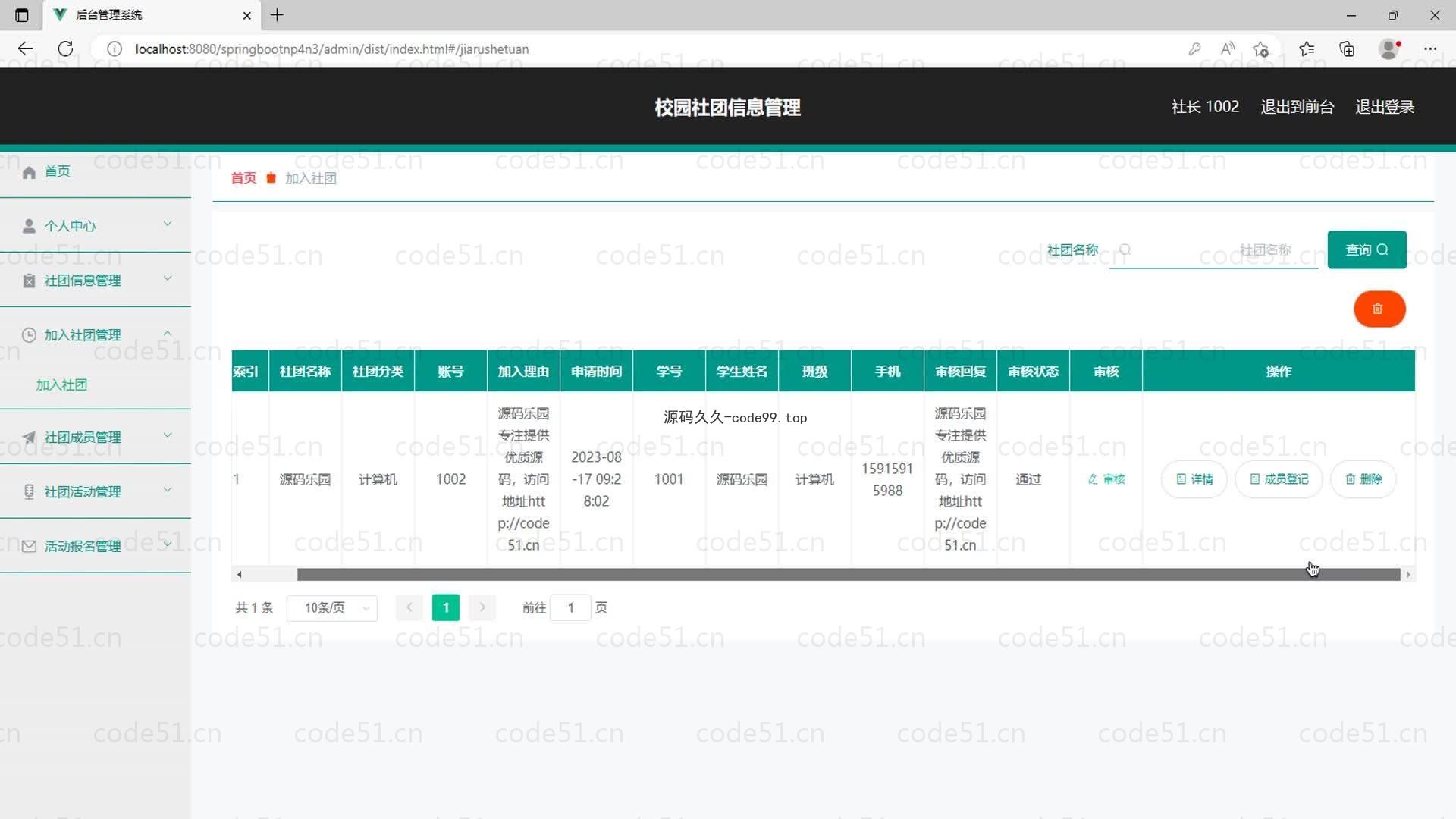
Task: Click the 共 1 条 total count text
Action: coord(254,607)
